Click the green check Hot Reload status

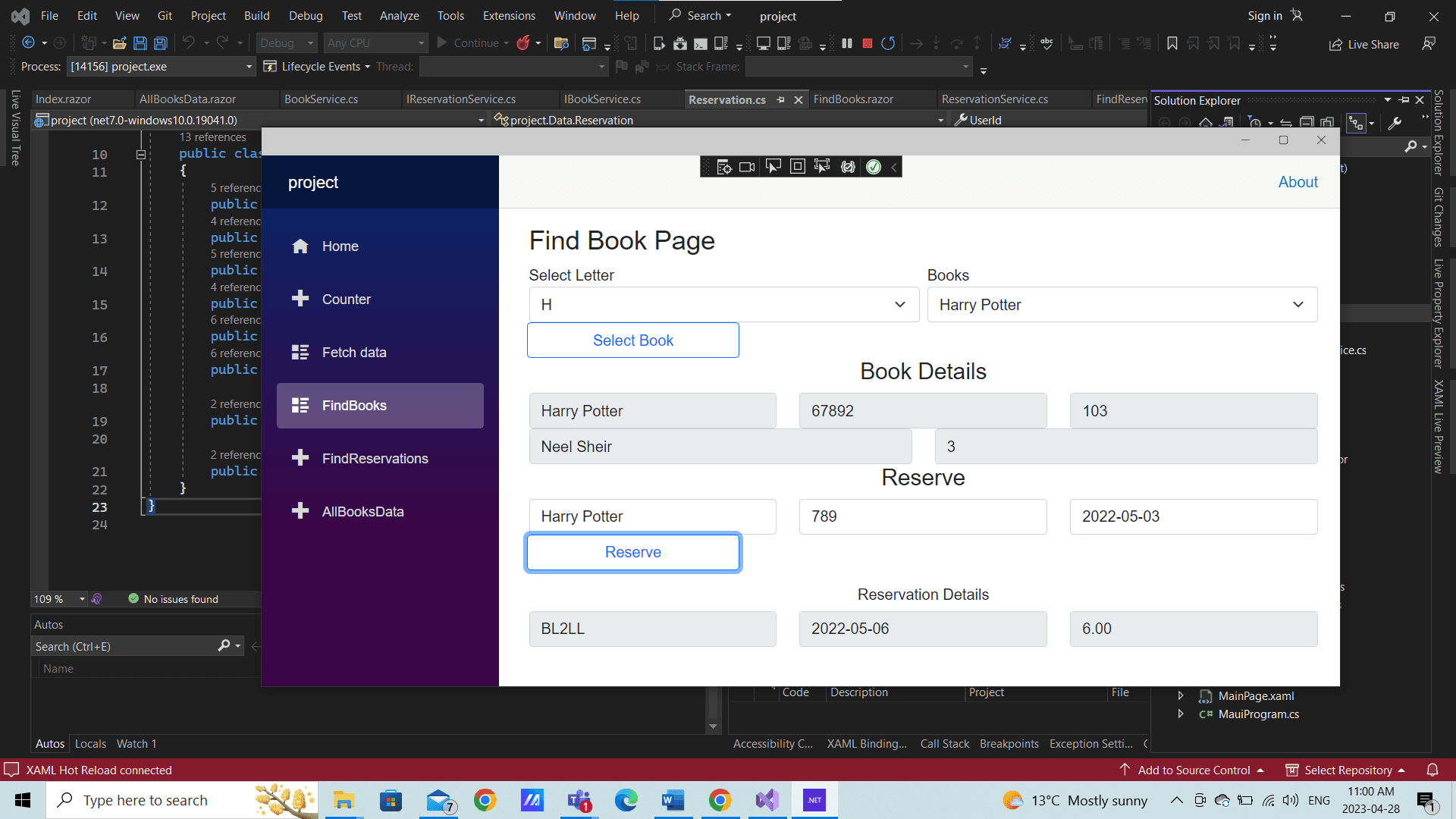click(x=874, y=167)
